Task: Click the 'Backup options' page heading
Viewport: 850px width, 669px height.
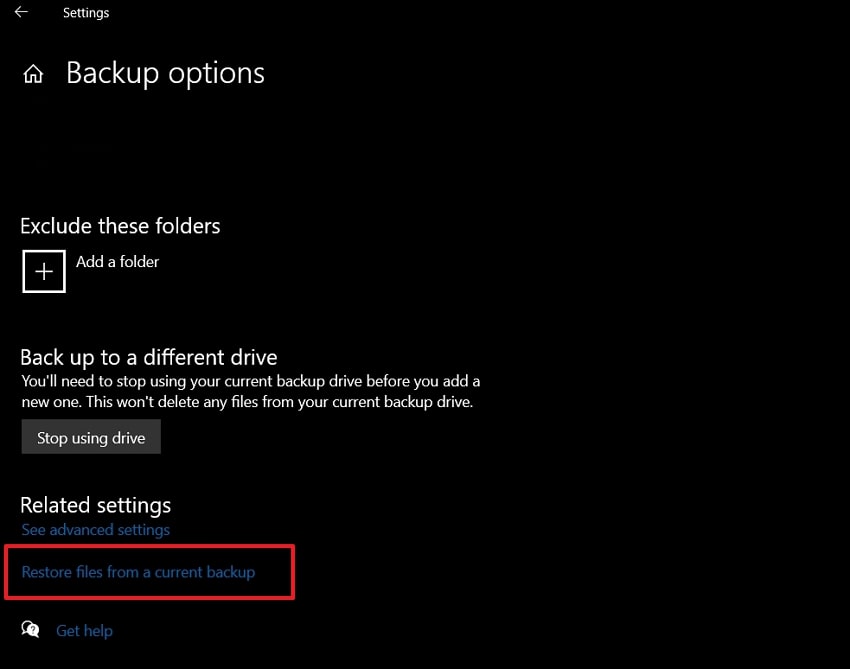Action: coord(165,74)
